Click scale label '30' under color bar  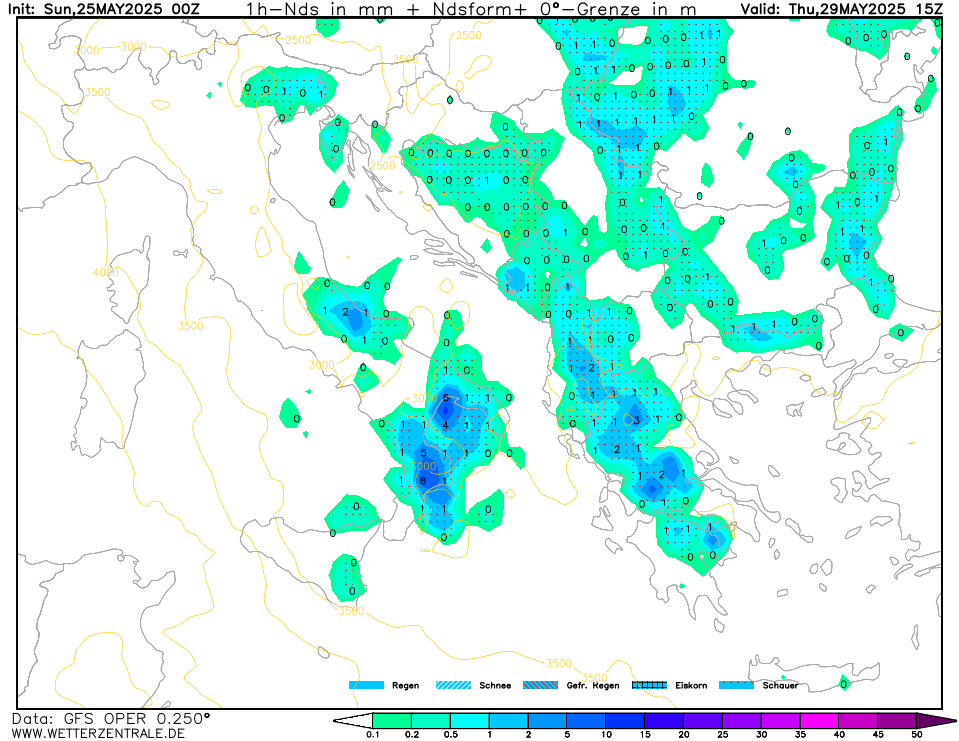pyautogui.click(x=761, y=735)
